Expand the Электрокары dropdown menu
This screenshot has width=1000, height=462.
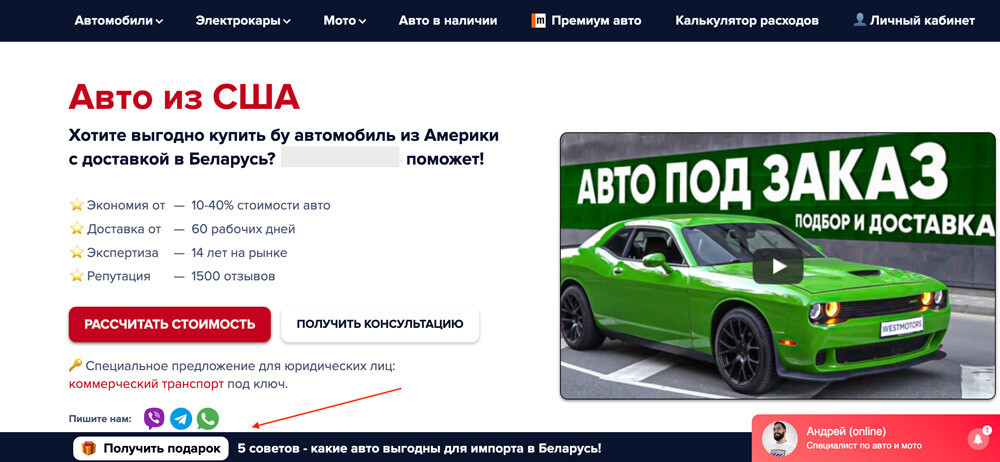click(243, 20)
